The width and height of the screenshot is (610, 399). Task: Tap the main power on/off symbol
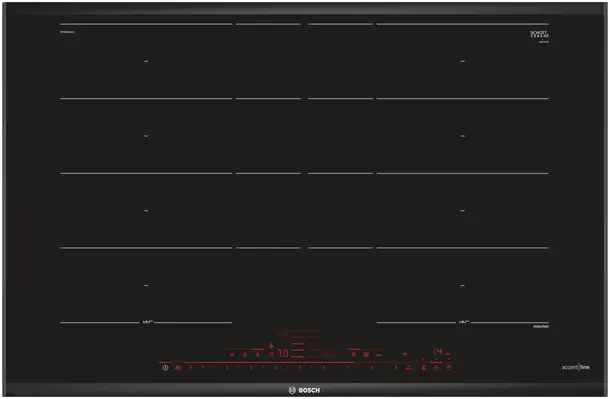pyautogui.click(x=165, y=368)
